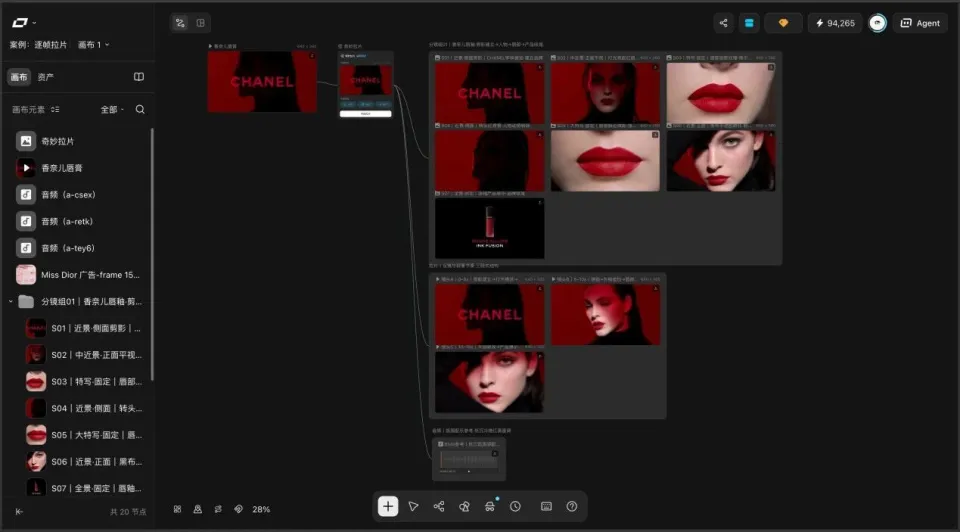The height and width of the screenshot is (532, 960).
Task: Select the pointer cursor tool
Action: coord(413,506)
